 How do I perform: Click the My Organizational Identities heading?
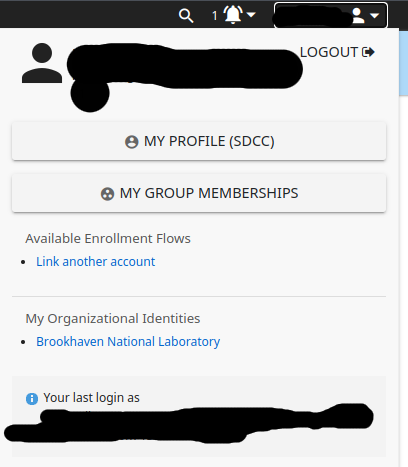point(113,319)
